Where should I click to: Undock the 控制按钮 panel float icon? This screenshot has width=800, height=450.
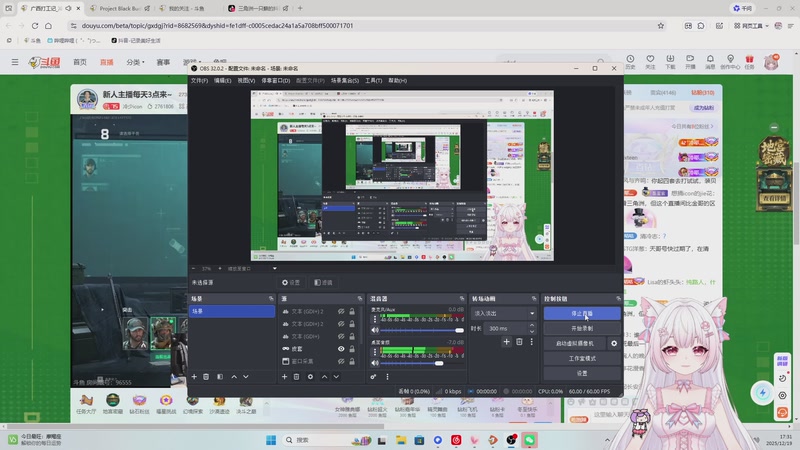618,298
